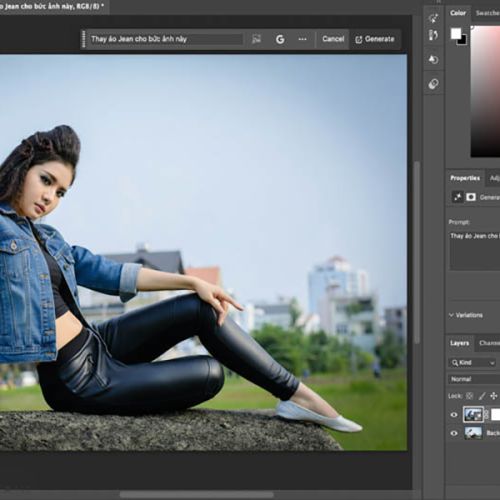Click the Generate button in the prompt bar
The height and width of the screenshot is (500, 500).
(x=375, y=39)
